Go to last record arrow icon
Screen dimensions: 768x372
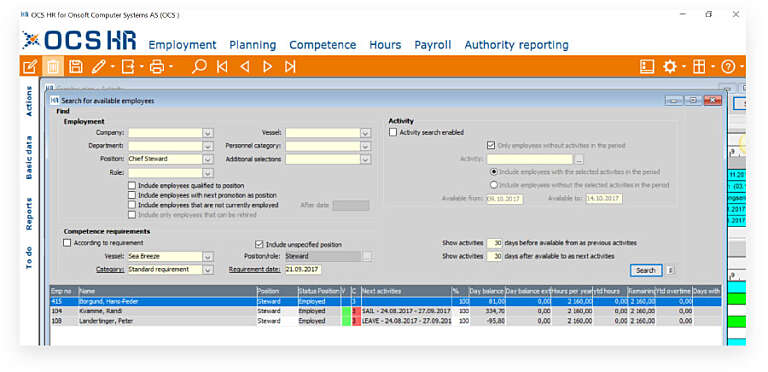(x=290, y=67)
